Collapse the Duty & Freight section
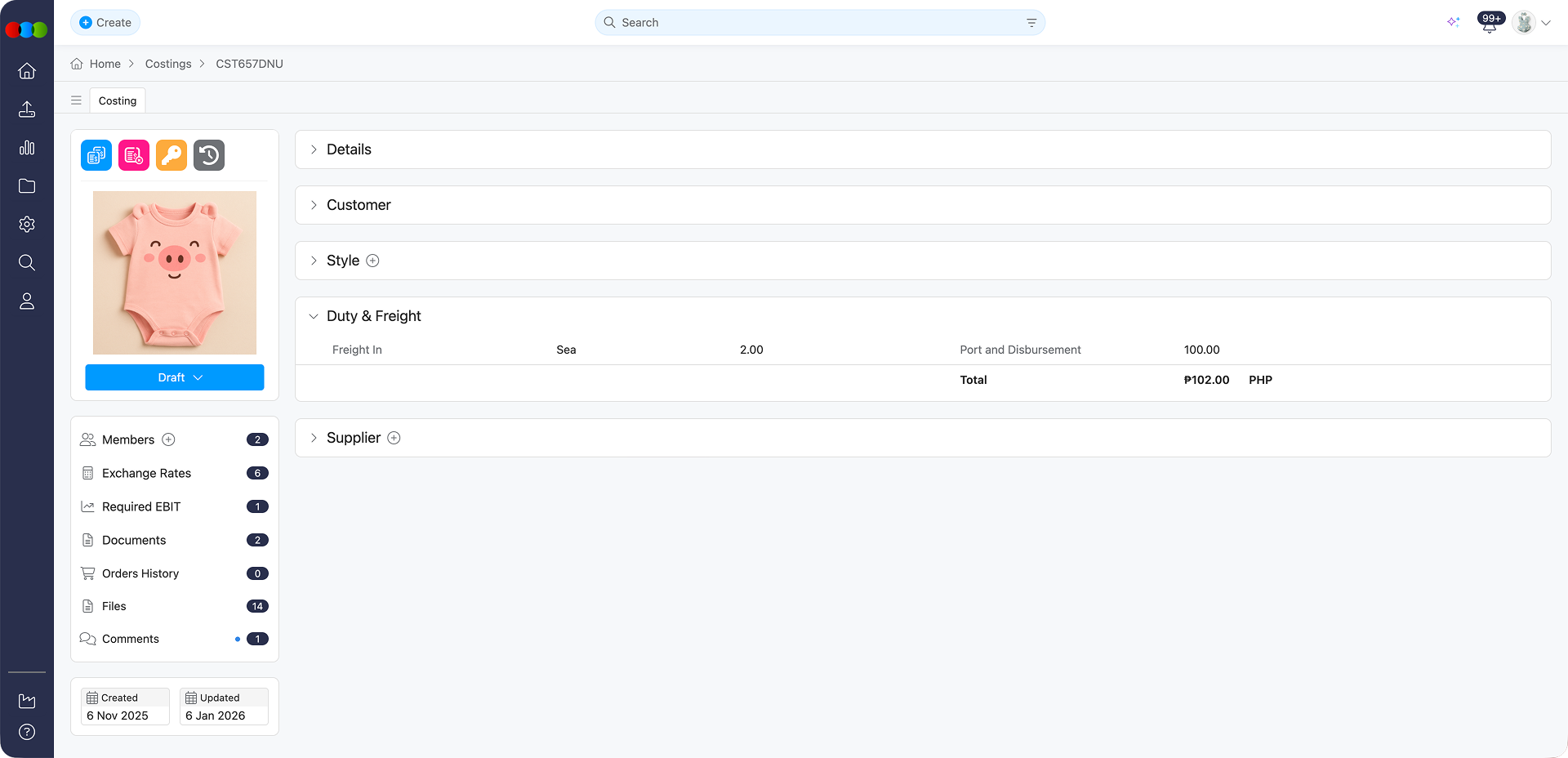This screenshot has height=758, width=1568. tap(314, 316)
